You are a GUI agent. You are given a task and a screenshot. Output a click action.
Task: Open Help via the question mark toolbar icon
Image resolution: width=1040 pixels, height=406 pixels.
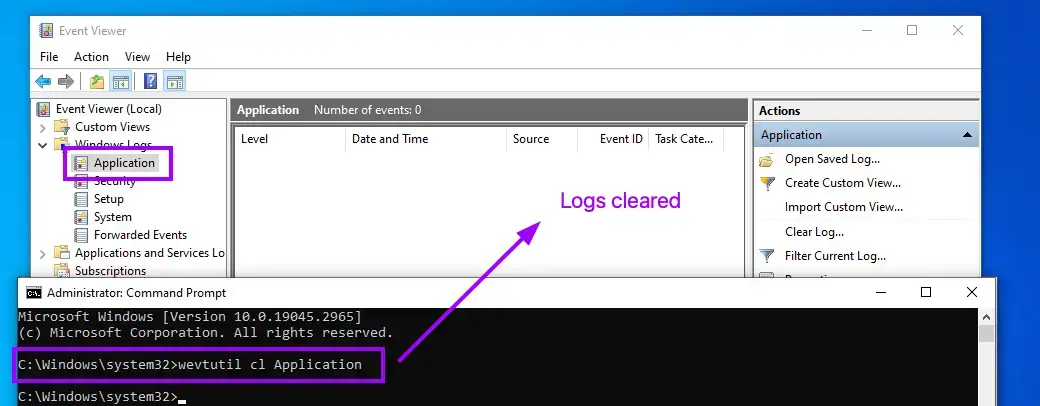pos(151,82)
